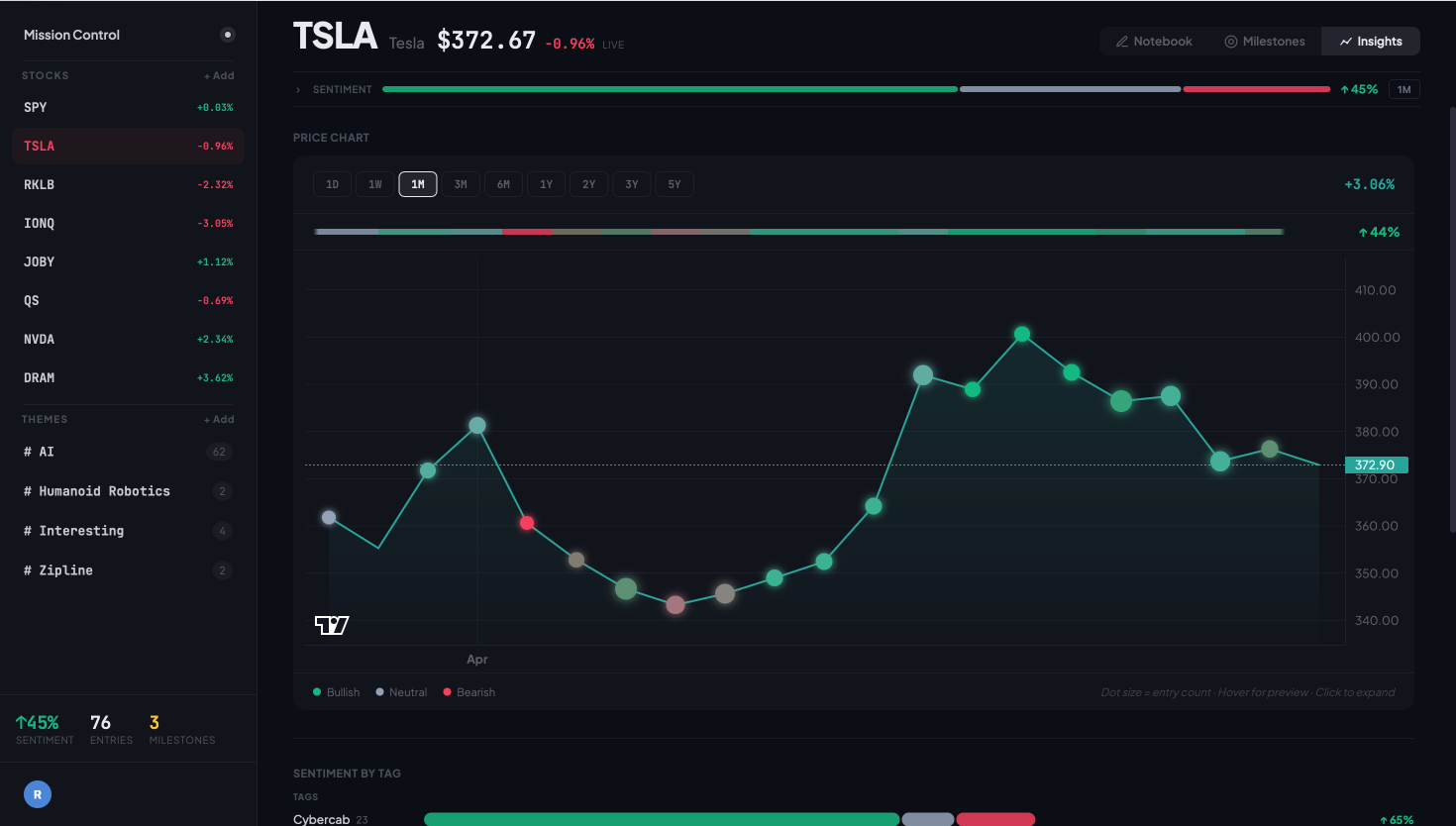The width and height of the screenshot is (1456, 826).
Task: Click the Cybercab tag label
Action: [322, 819]
